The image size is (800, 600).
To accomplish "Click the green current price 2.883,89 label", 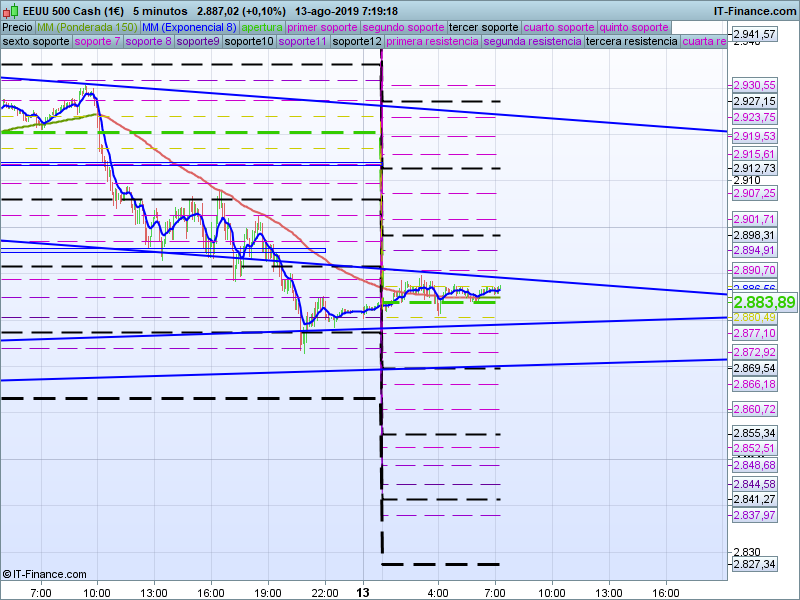I will 764,302.
